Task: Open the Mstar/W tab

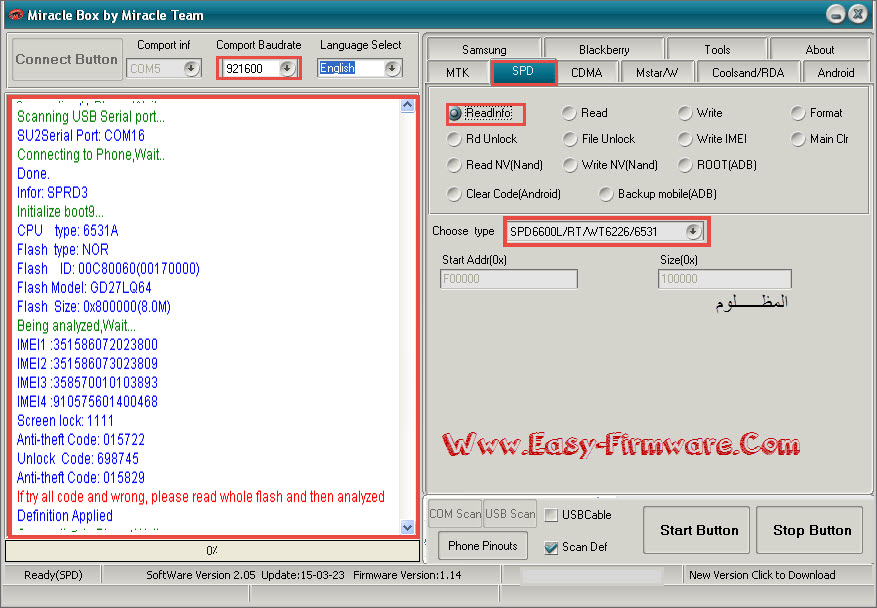Action: pos(657,73)
